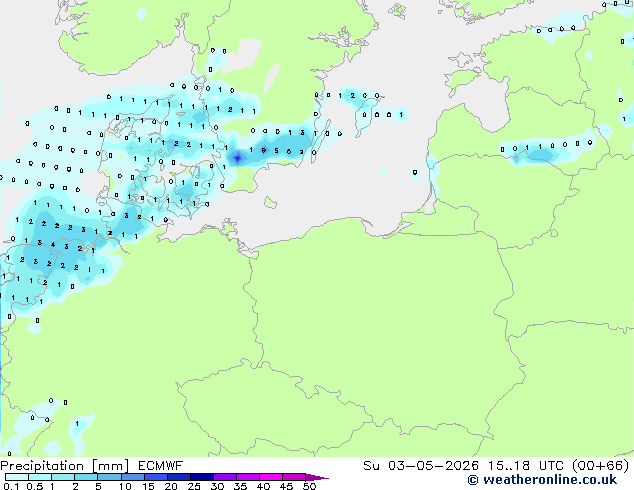Click the 40–45 mm magenta legend swatch
Viewport: 634px width, 490px height.
pyautogui.click(x=271, y=477)
